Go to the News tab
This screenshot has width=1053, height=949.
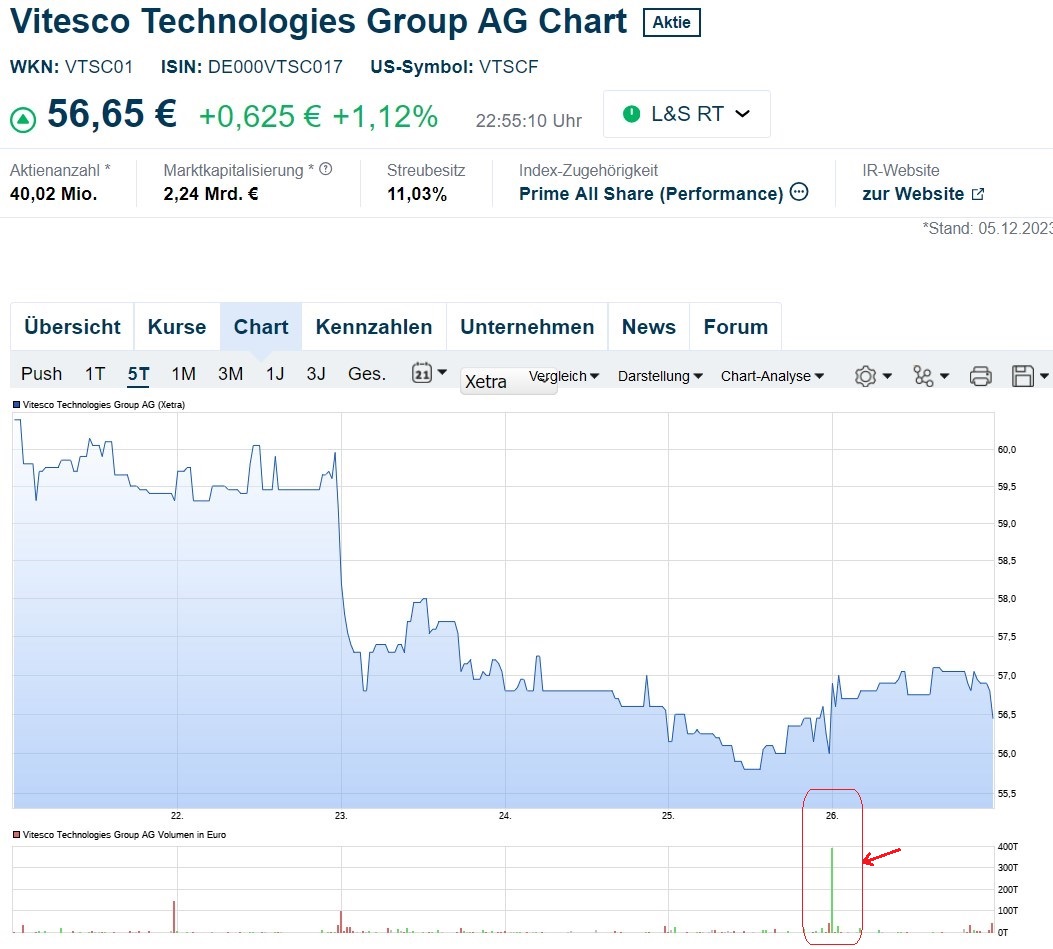click(x=649, y=326)
